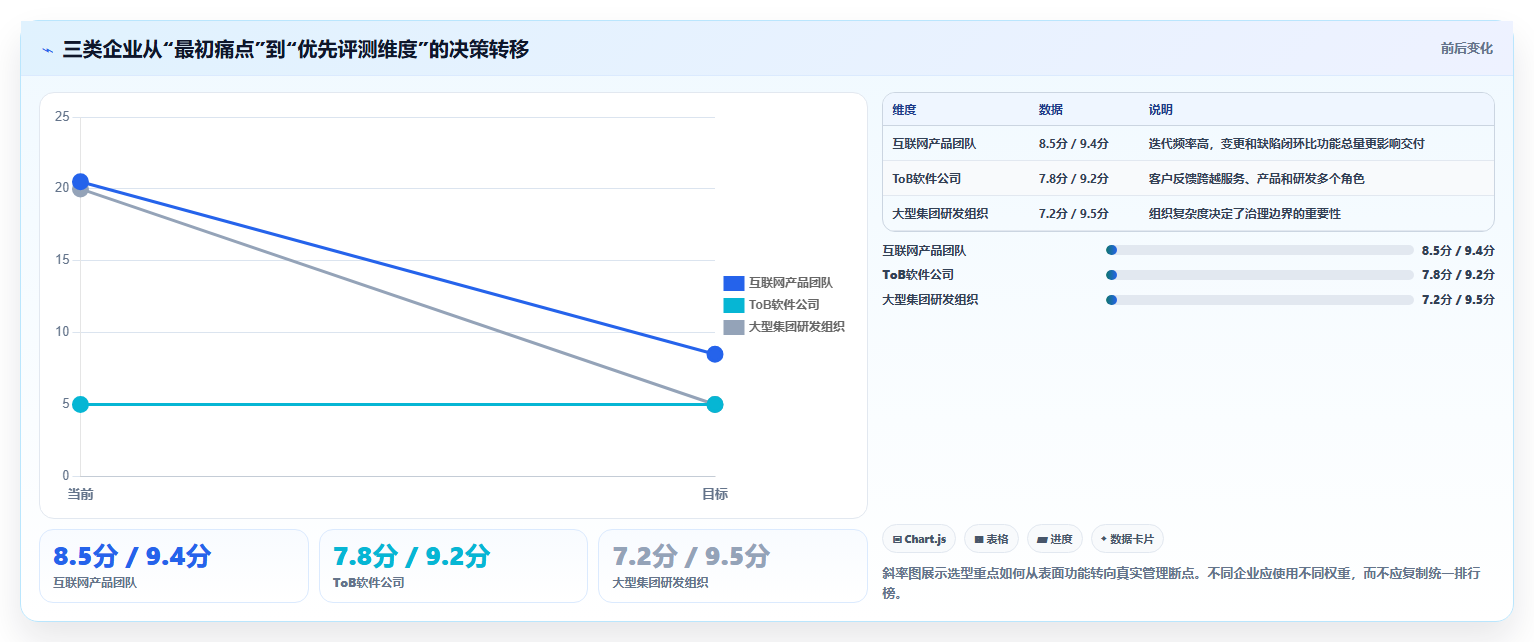1534x642 pixels.
Task: Click the 目标 x-axis label
Action: click(x=715, y=494)
